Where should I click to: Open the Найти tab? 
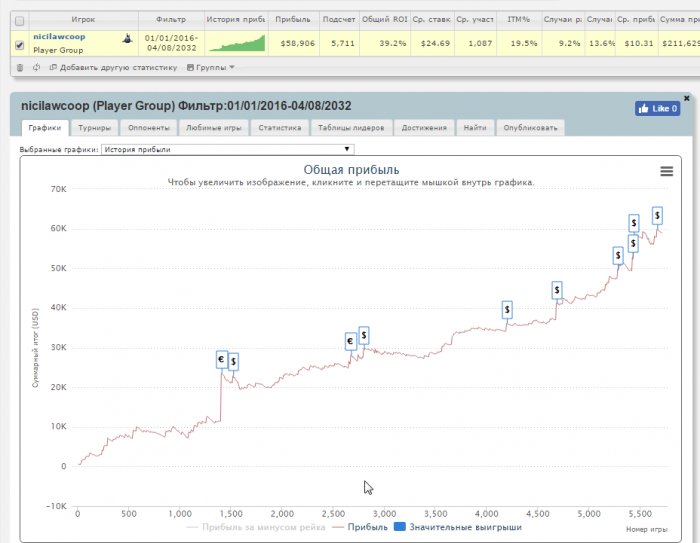click(x=475, y=128)
